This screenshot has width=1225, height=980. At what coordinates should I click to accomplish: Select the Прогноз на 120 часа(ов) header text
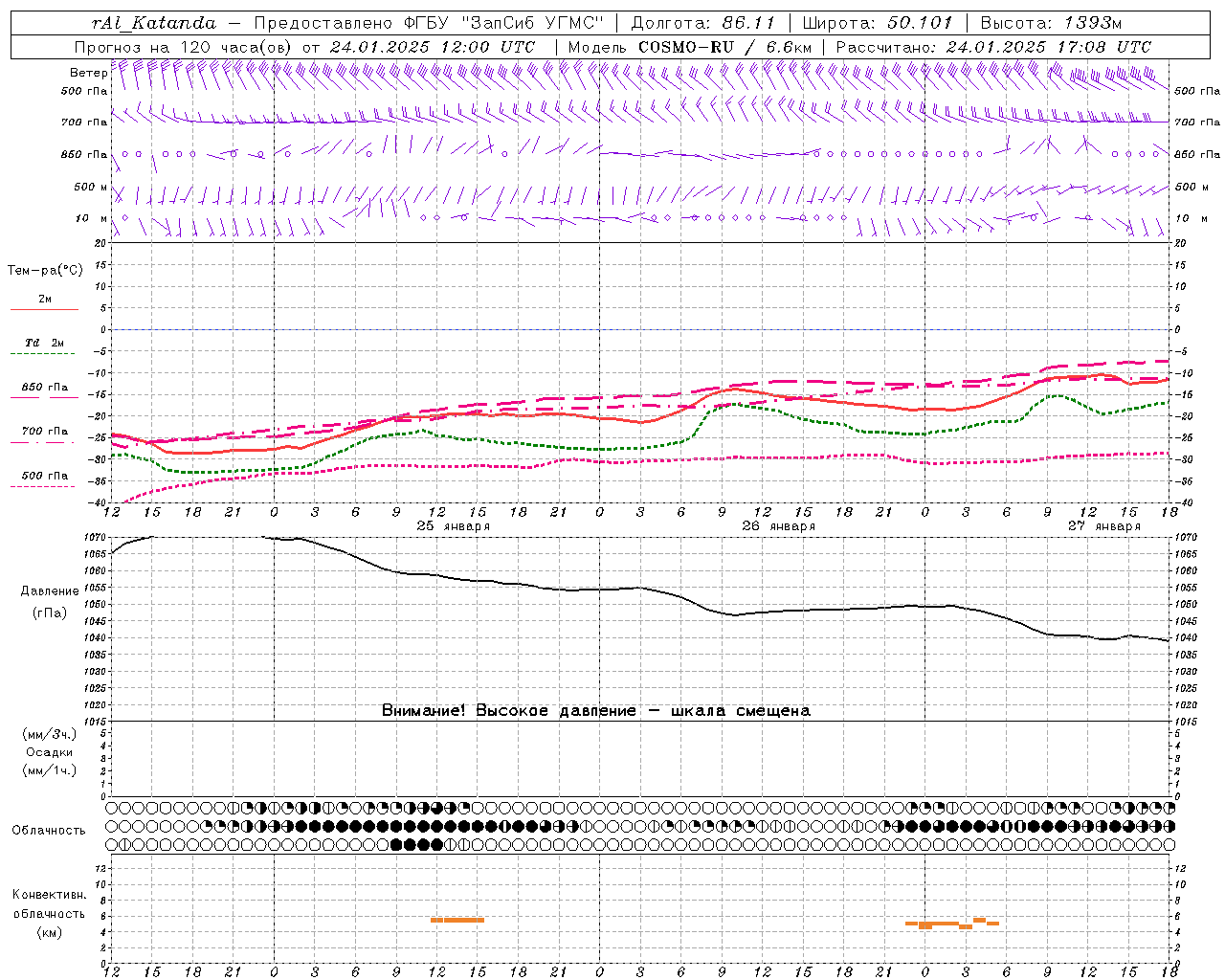(185, 47)
